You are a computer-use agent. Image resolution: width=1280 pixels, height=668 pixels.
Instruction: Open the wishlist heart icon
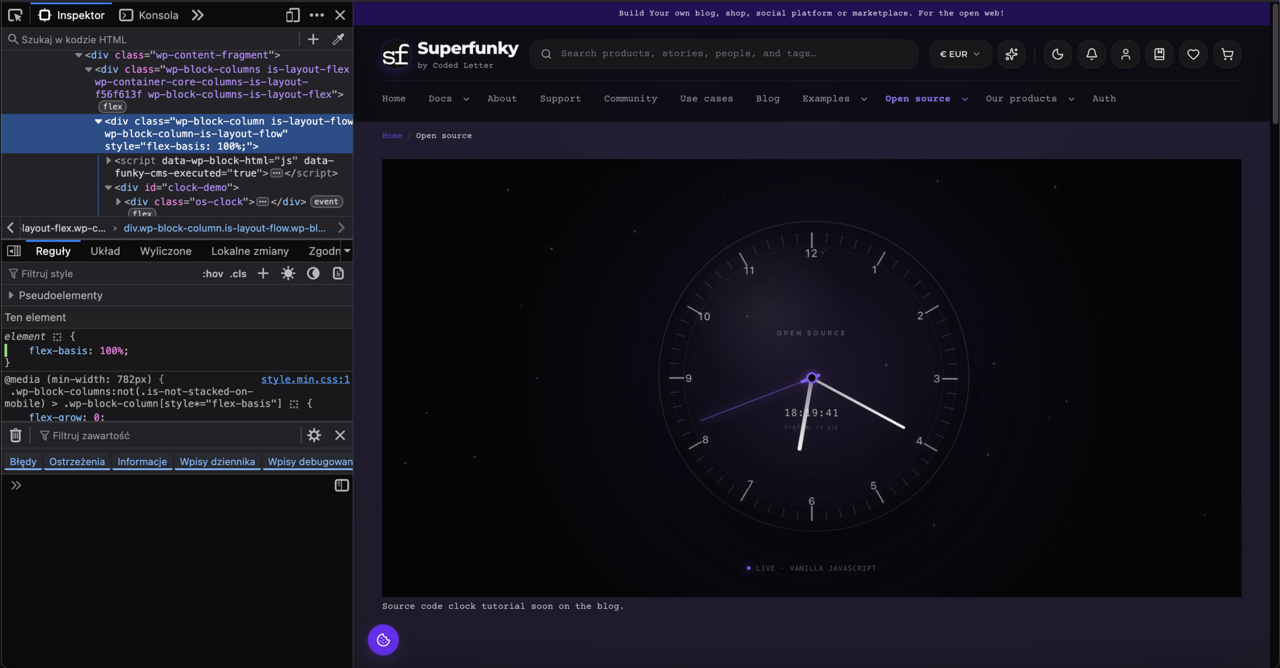[x=1193, y=54]
